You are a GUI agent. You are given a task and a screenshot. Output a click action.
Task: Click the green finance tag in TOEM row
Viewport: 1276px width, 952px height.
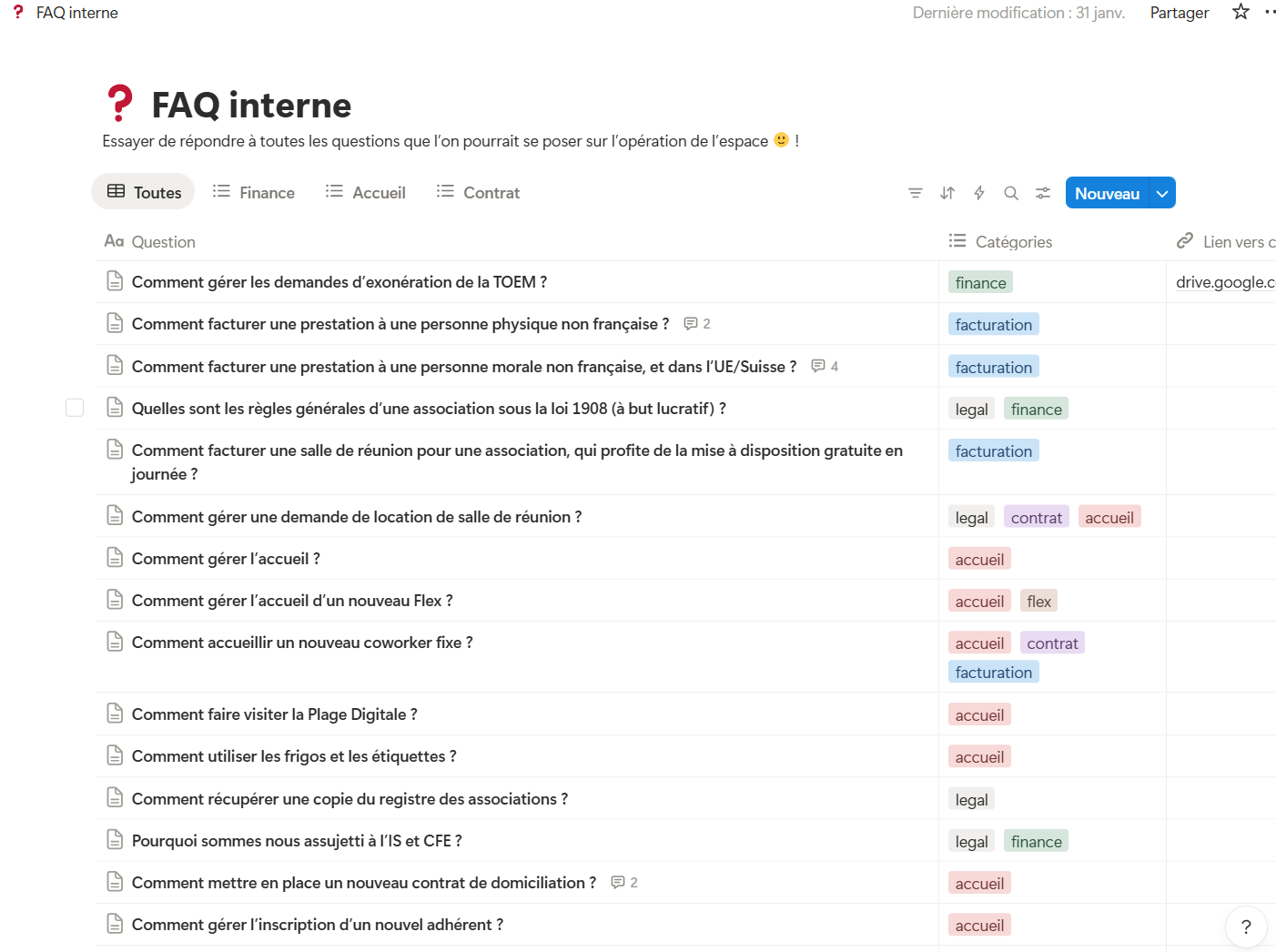(980, 283)
